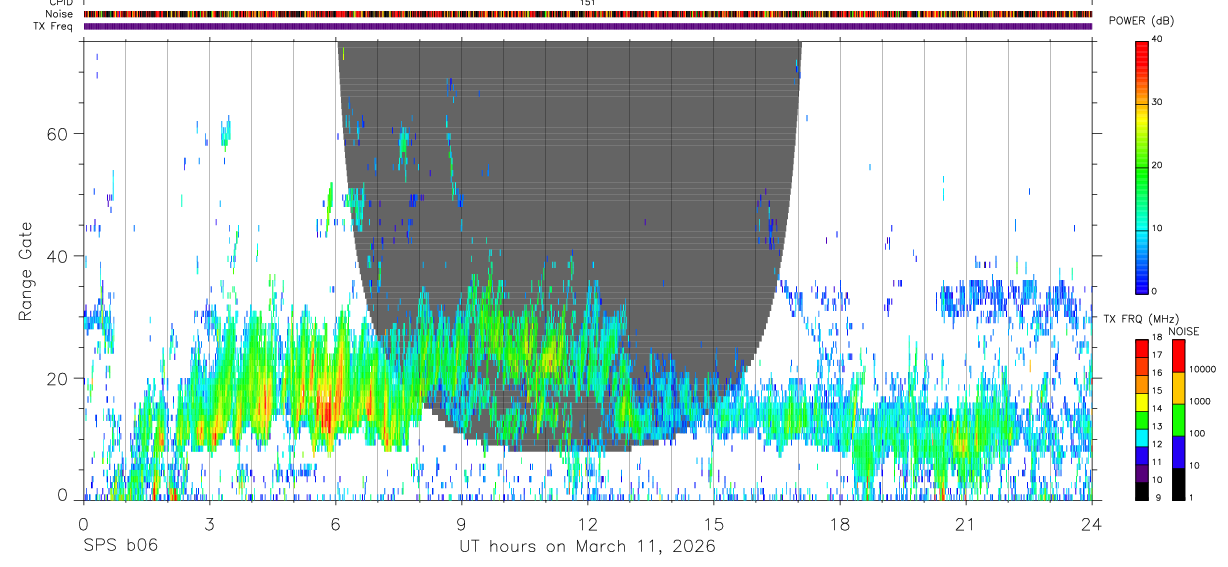Click the 24 tick on the UT hours axis

click(1092, 523)
